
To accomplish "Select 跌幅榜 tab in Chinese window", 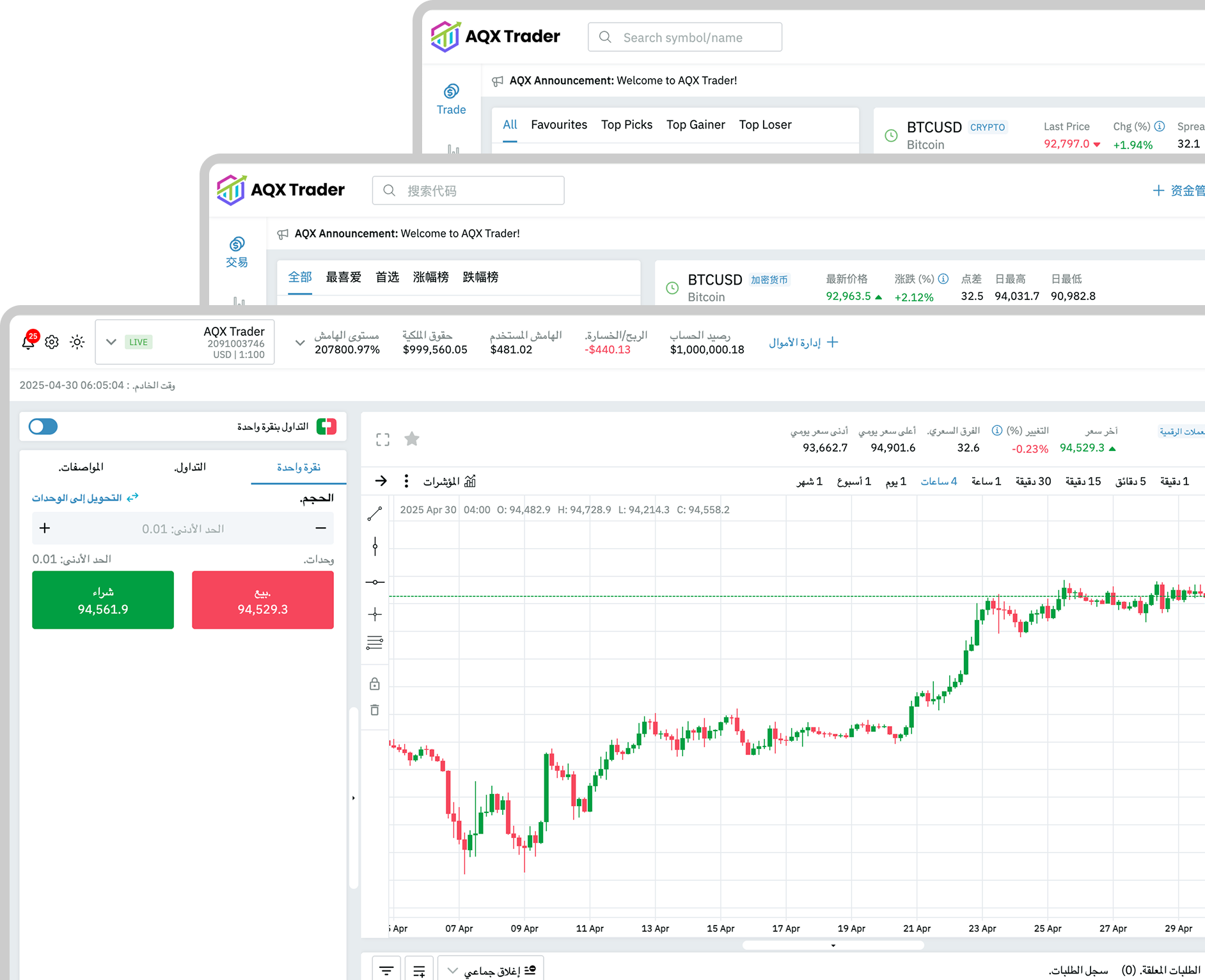I will [x=480, y=277].
